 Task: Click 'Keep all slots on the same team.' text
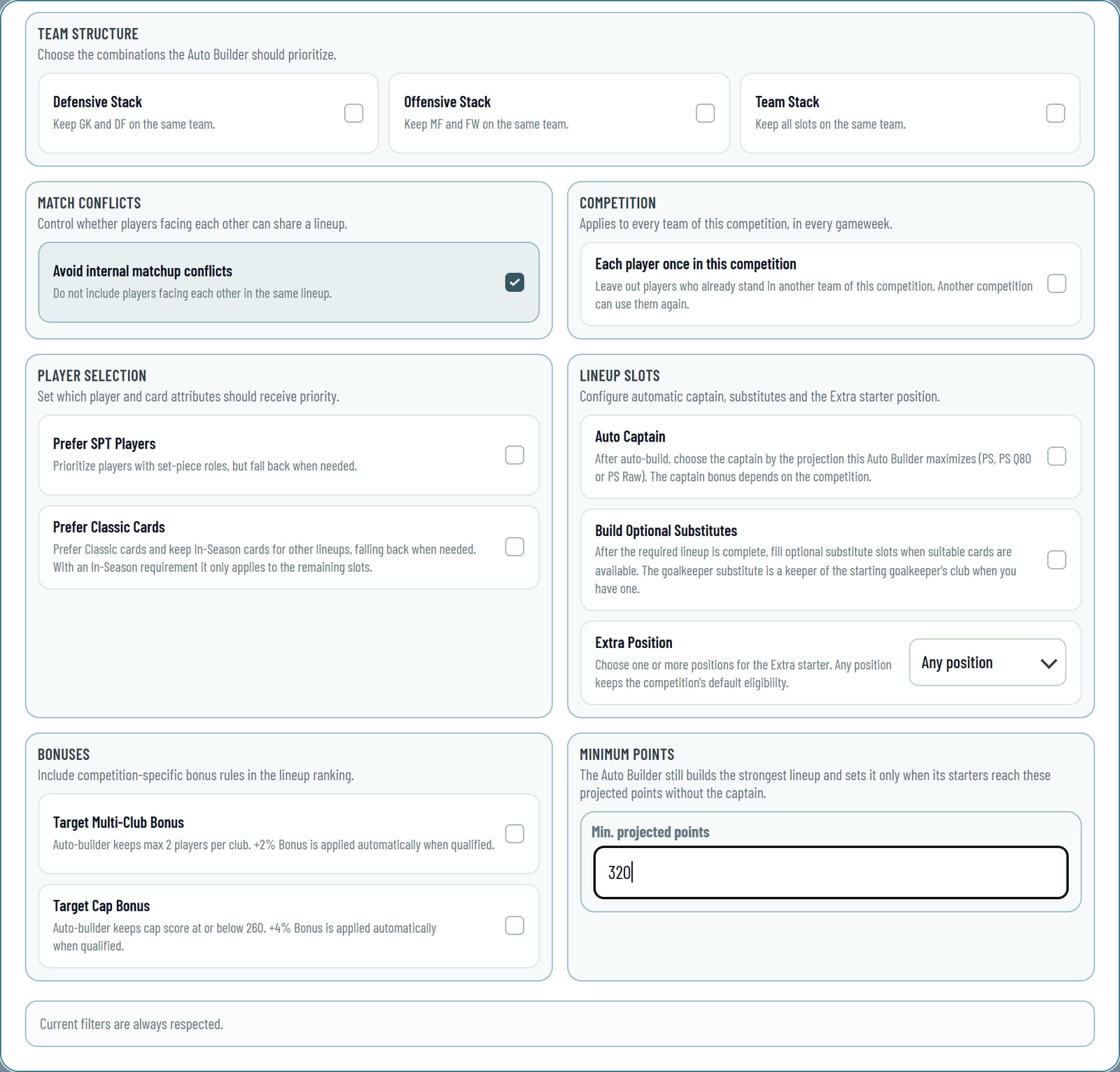(x=830, y=125)
